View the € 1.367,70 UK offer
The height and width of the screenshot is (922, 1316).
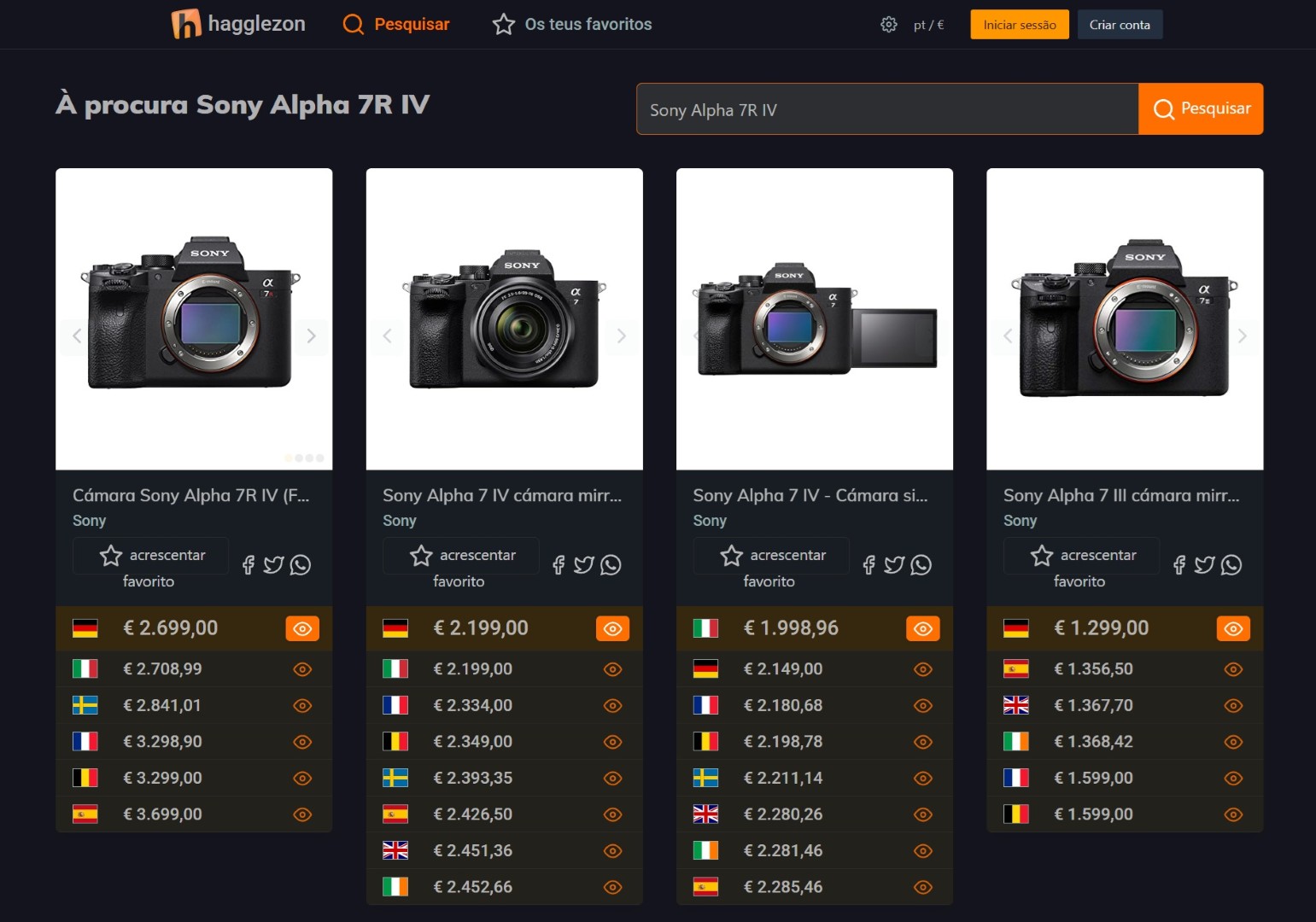point(1232,706)
